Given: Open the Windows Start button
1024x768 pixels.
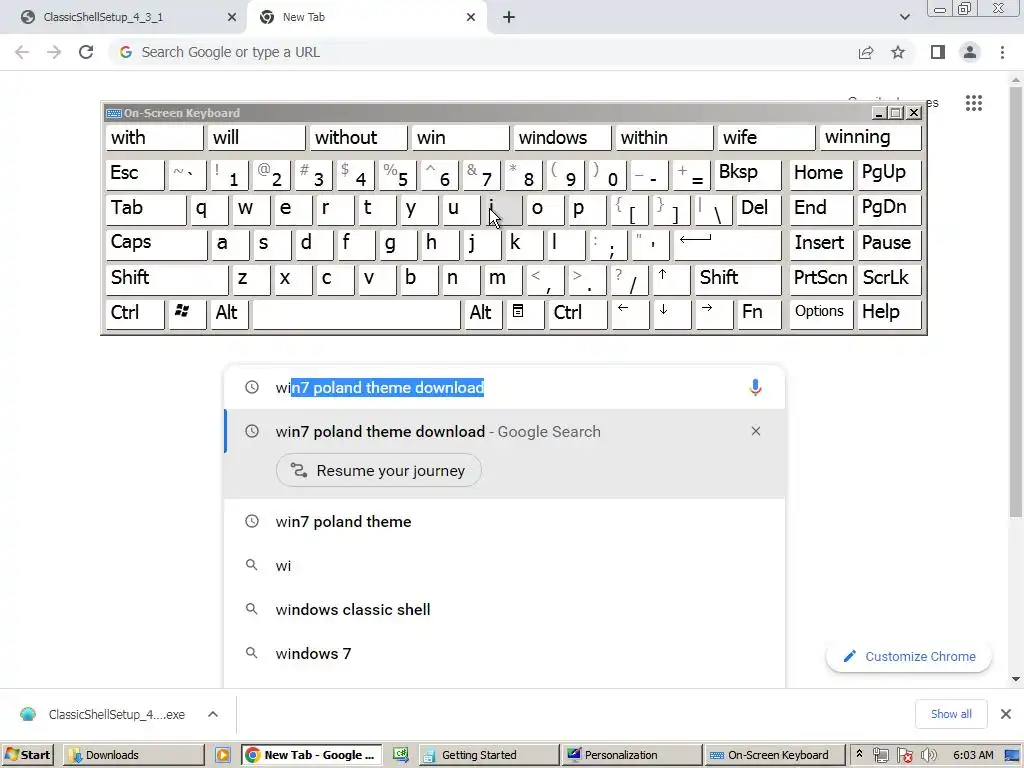Looking at the screenshot, I should click(27, 755).
